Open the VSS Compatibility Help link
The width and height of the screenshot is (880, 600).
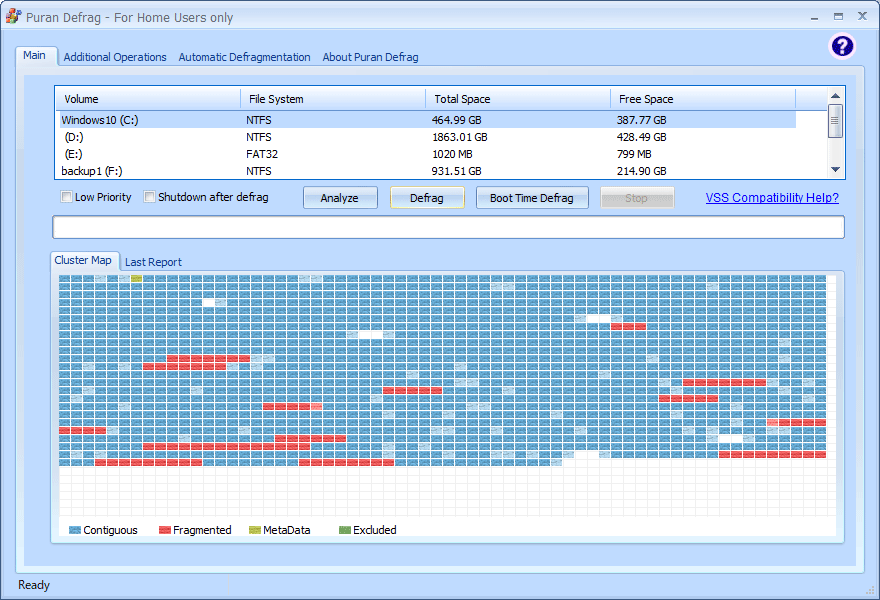[772, 198]
